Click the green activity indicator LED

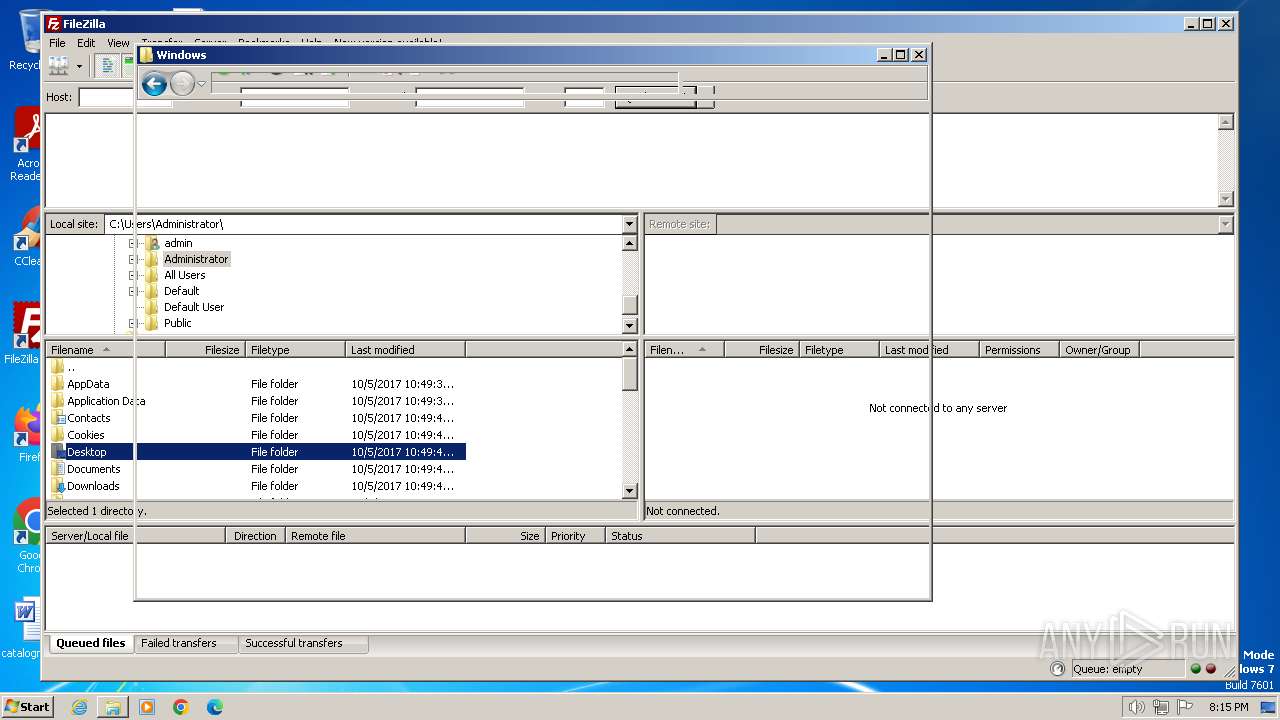(1195, 669)
